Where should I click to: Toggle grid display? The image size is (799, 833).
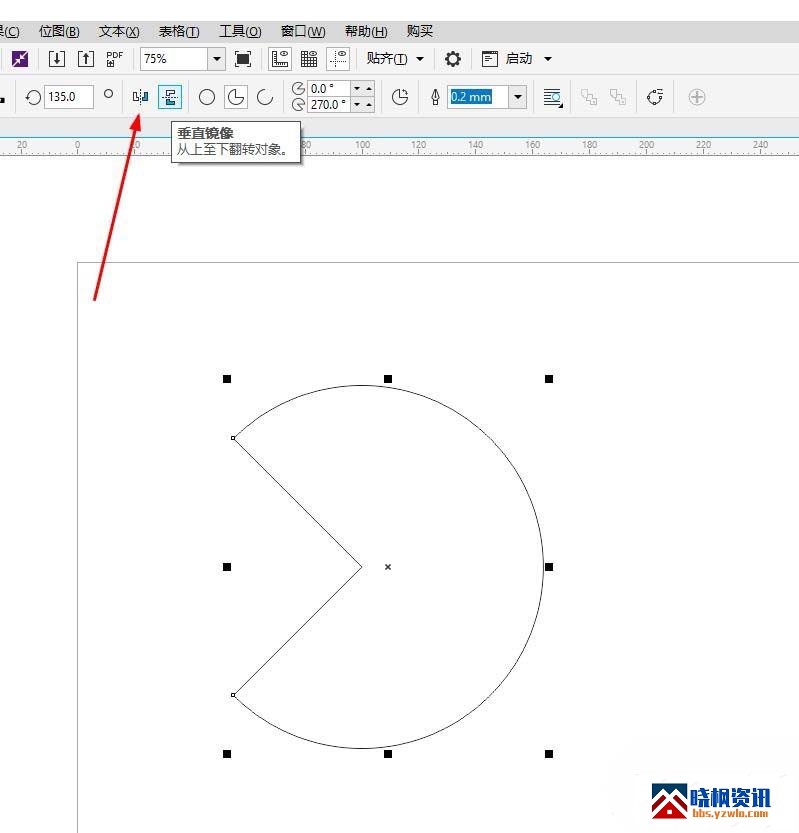309,59
